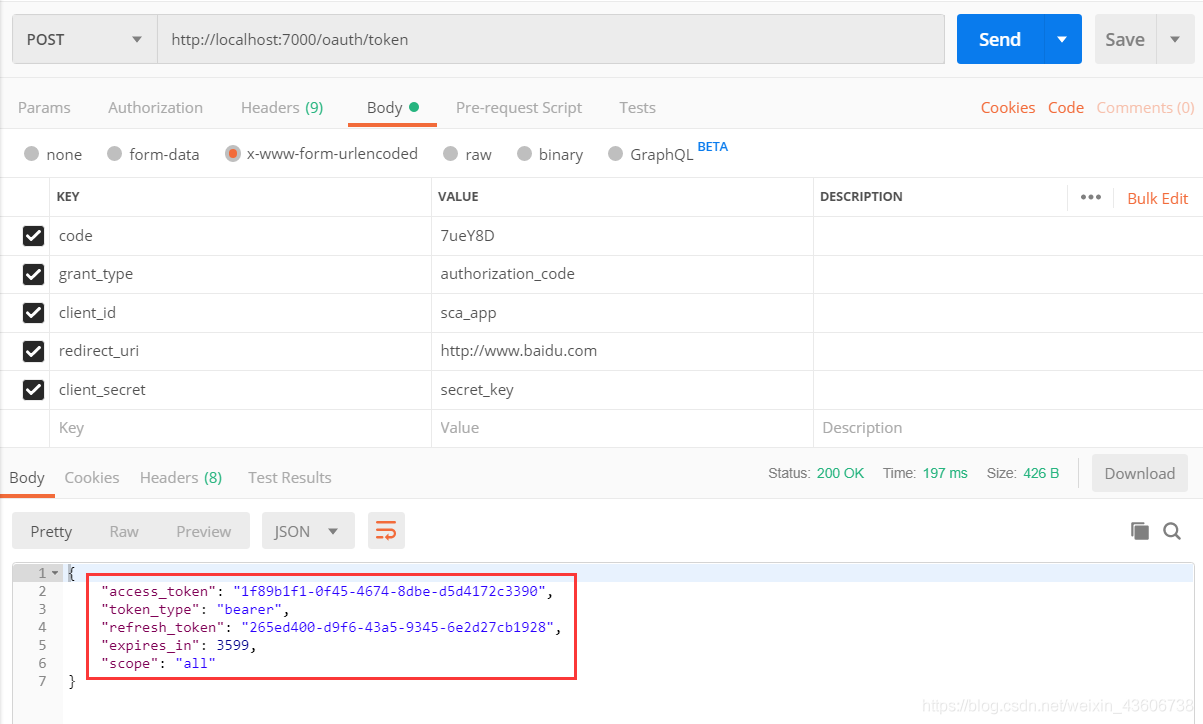Open the Send button dropdown arrow
Screen dimensions: 1203x724
click(1062, 39)
